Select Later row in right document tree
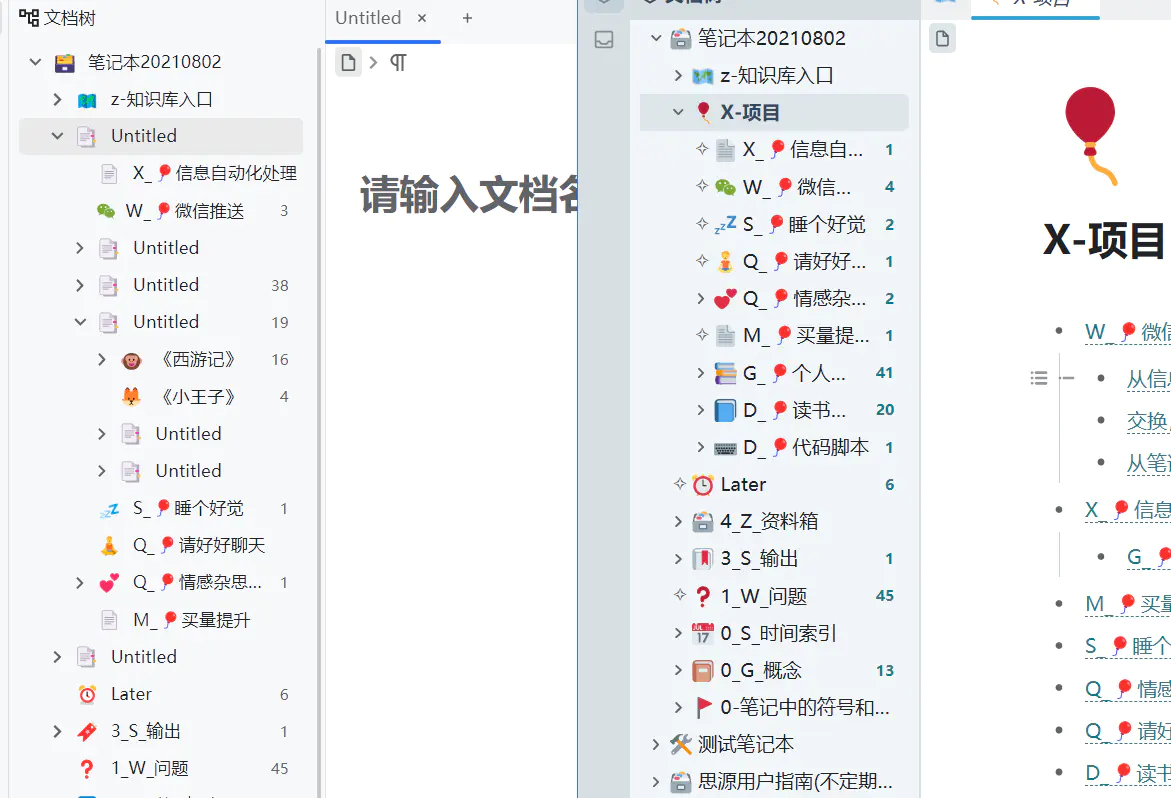This screenshot has height=798, width=1171. tap(774, 484)
